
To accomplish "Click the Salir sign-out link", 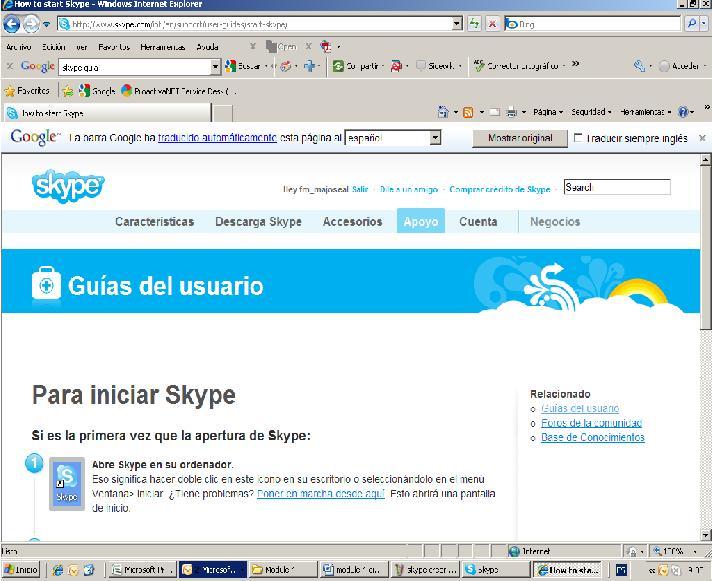I will click(x=360, y=189).
